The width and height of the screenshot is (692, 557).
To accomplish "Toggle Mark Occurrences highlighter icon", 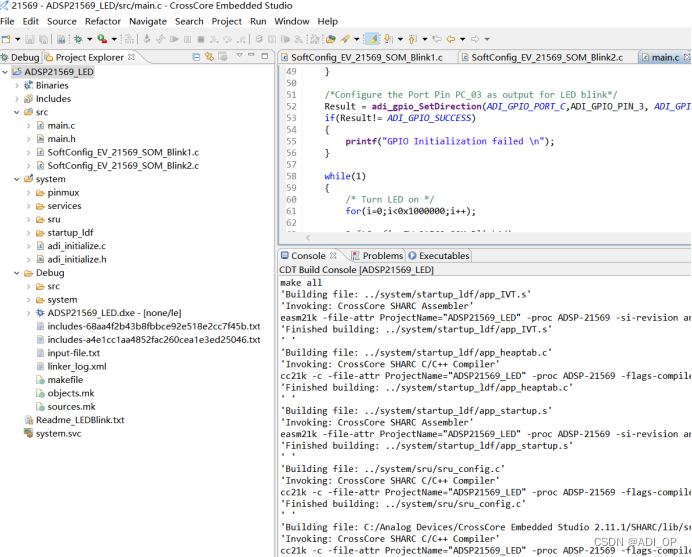I will click(372, 39).
